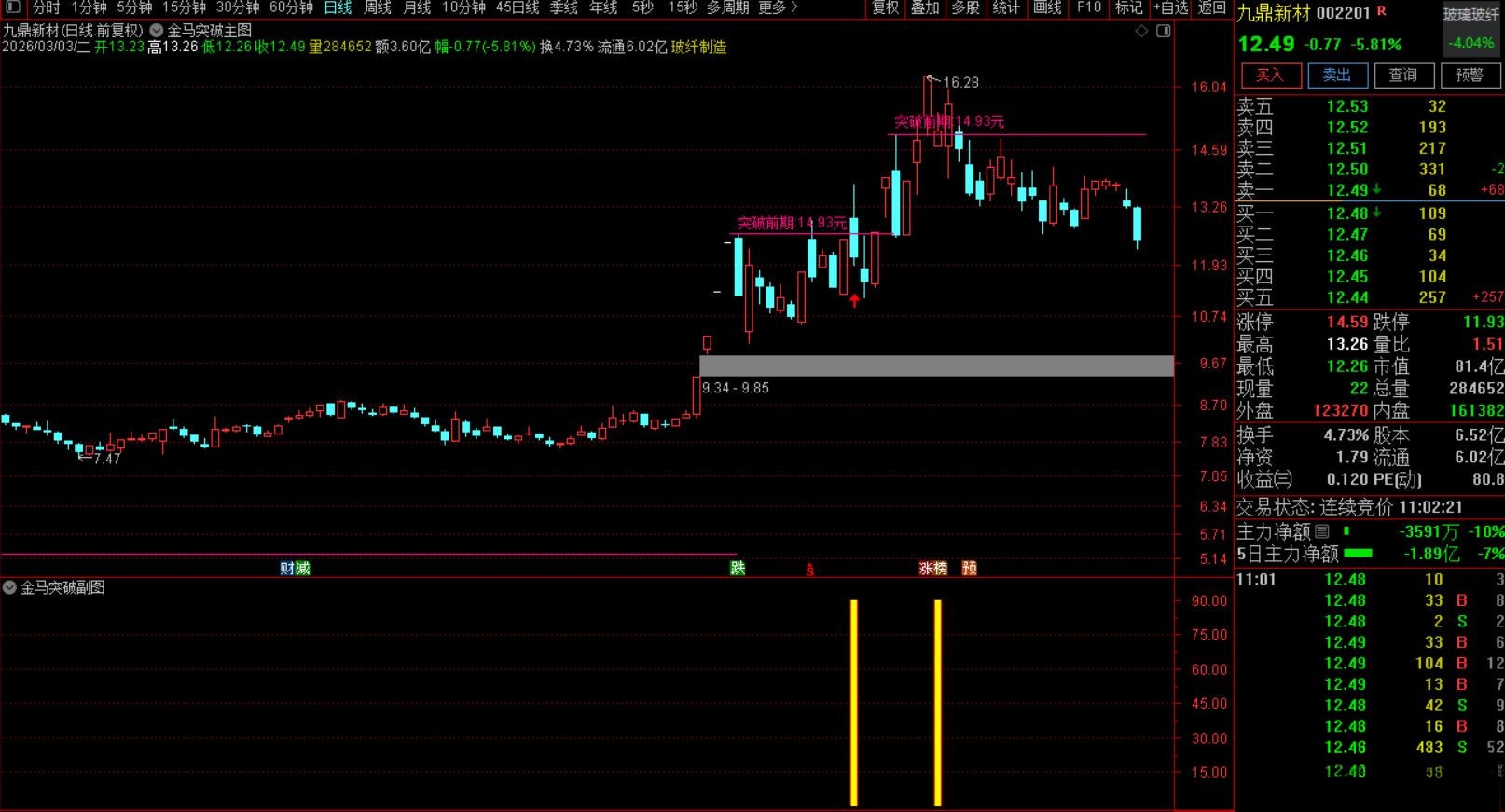Toggle the side panel icon beside the diamond
This screenshot has height=812, width=1505.
tap(1163, 31)
